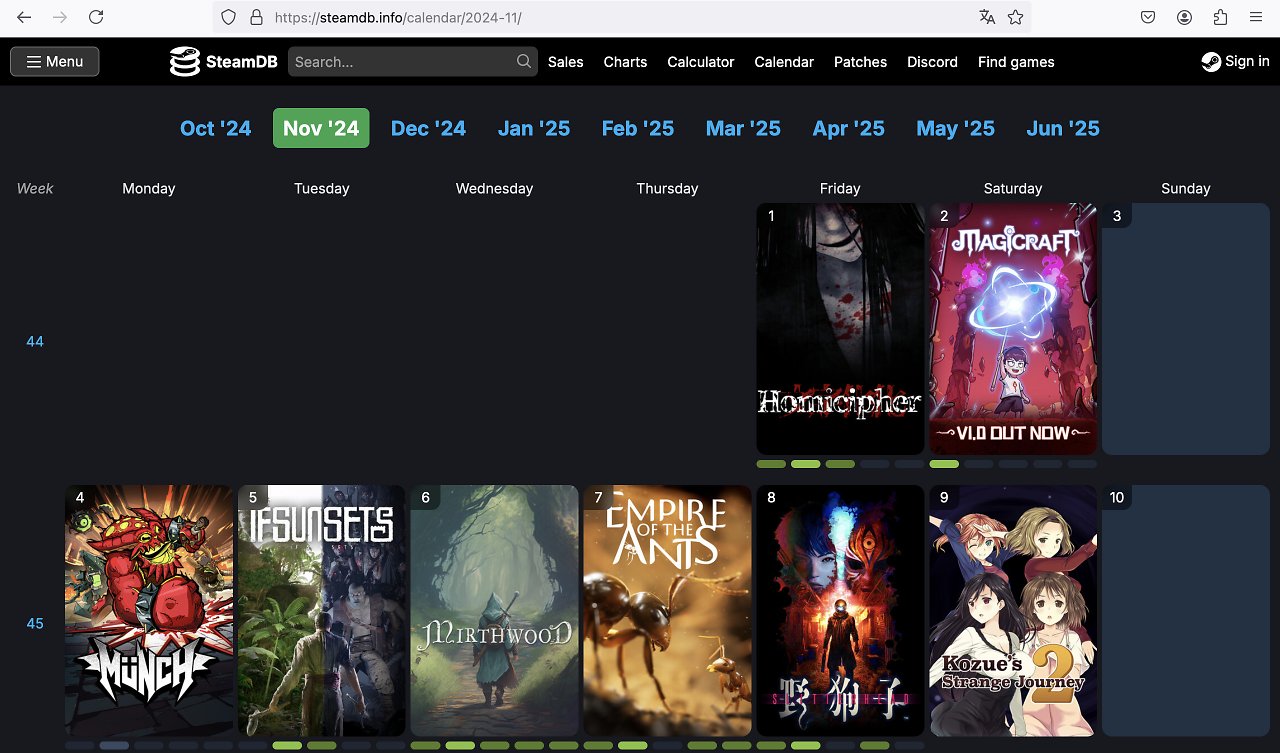Switch to the Jan '25 month tab
Viewport: 1280px width, 753px height.
coord(534,128)
